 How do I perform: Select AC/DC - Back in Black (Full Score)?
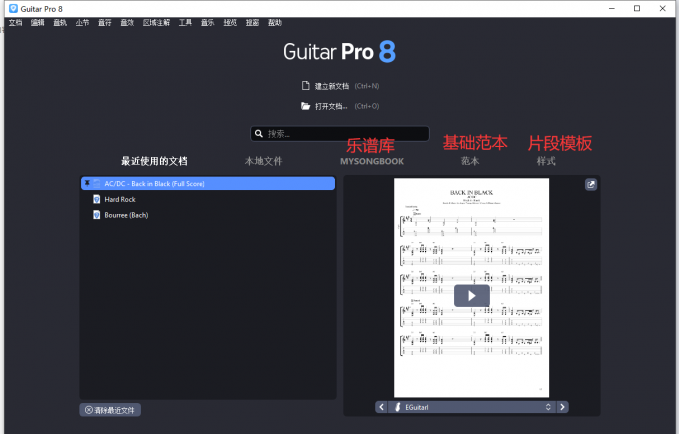[x=208, y=183]
